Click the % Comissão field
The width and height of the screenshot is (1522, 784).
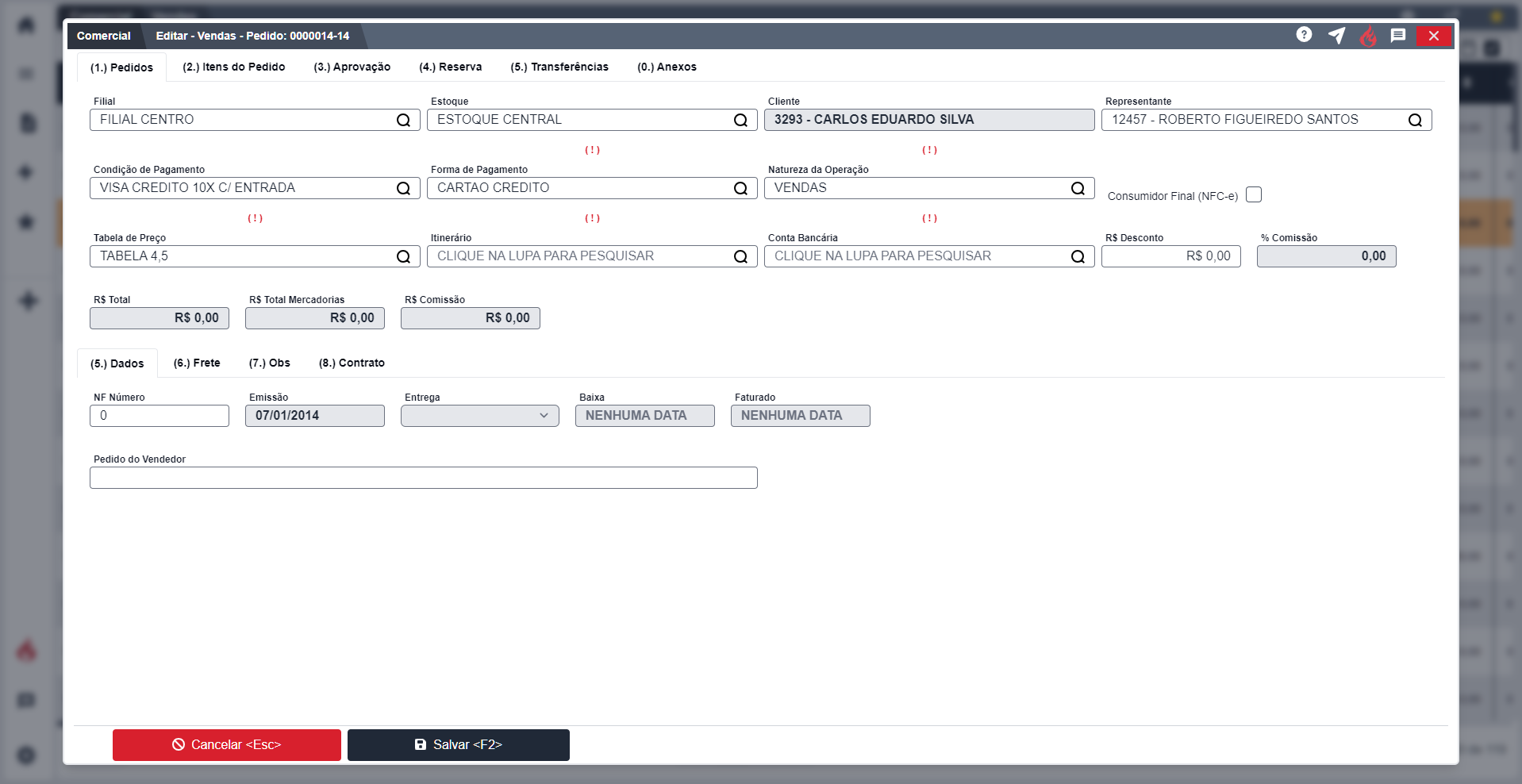1327,256
